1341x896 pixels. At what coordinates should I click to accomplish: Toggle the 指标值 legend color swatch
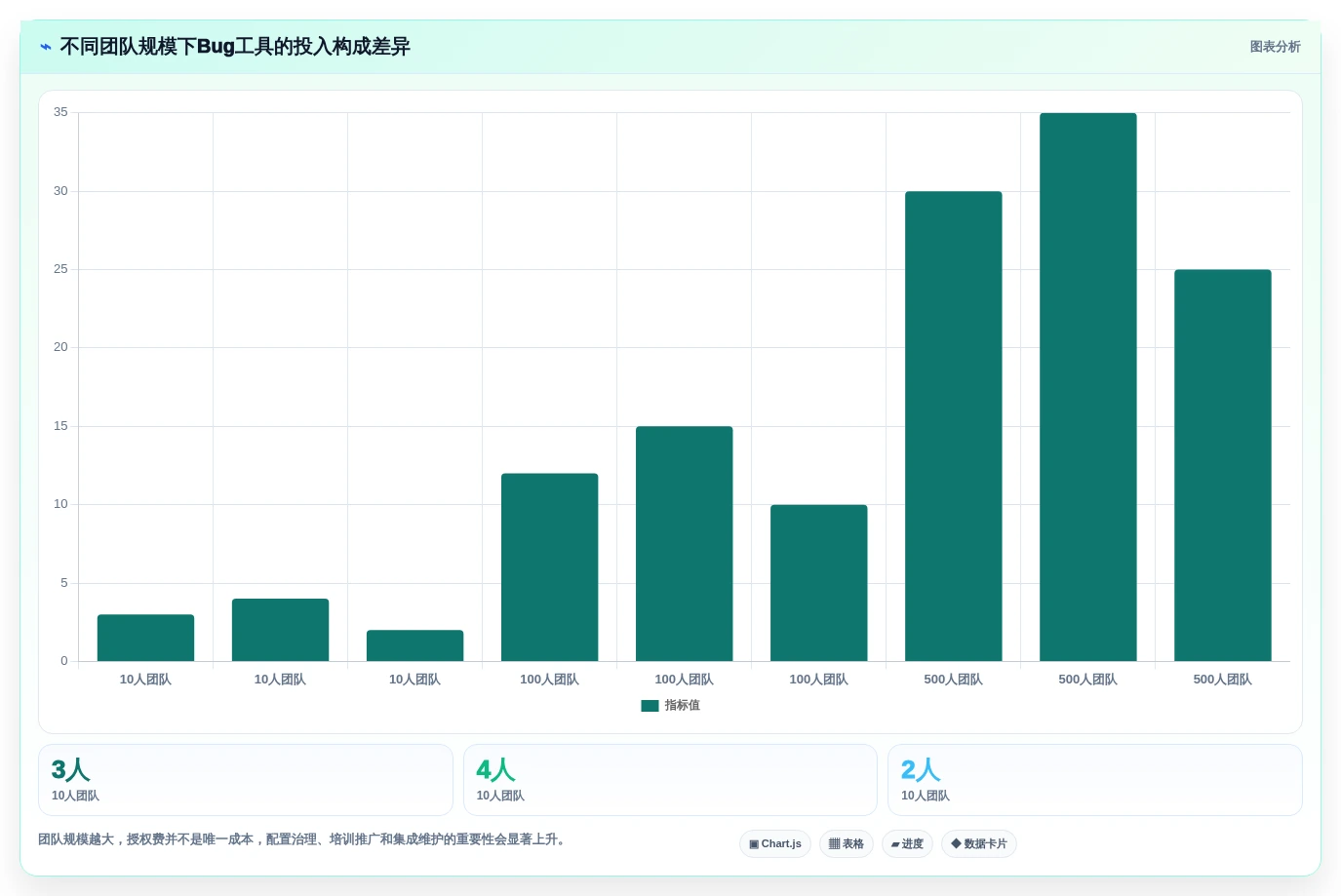click(650, 706)
